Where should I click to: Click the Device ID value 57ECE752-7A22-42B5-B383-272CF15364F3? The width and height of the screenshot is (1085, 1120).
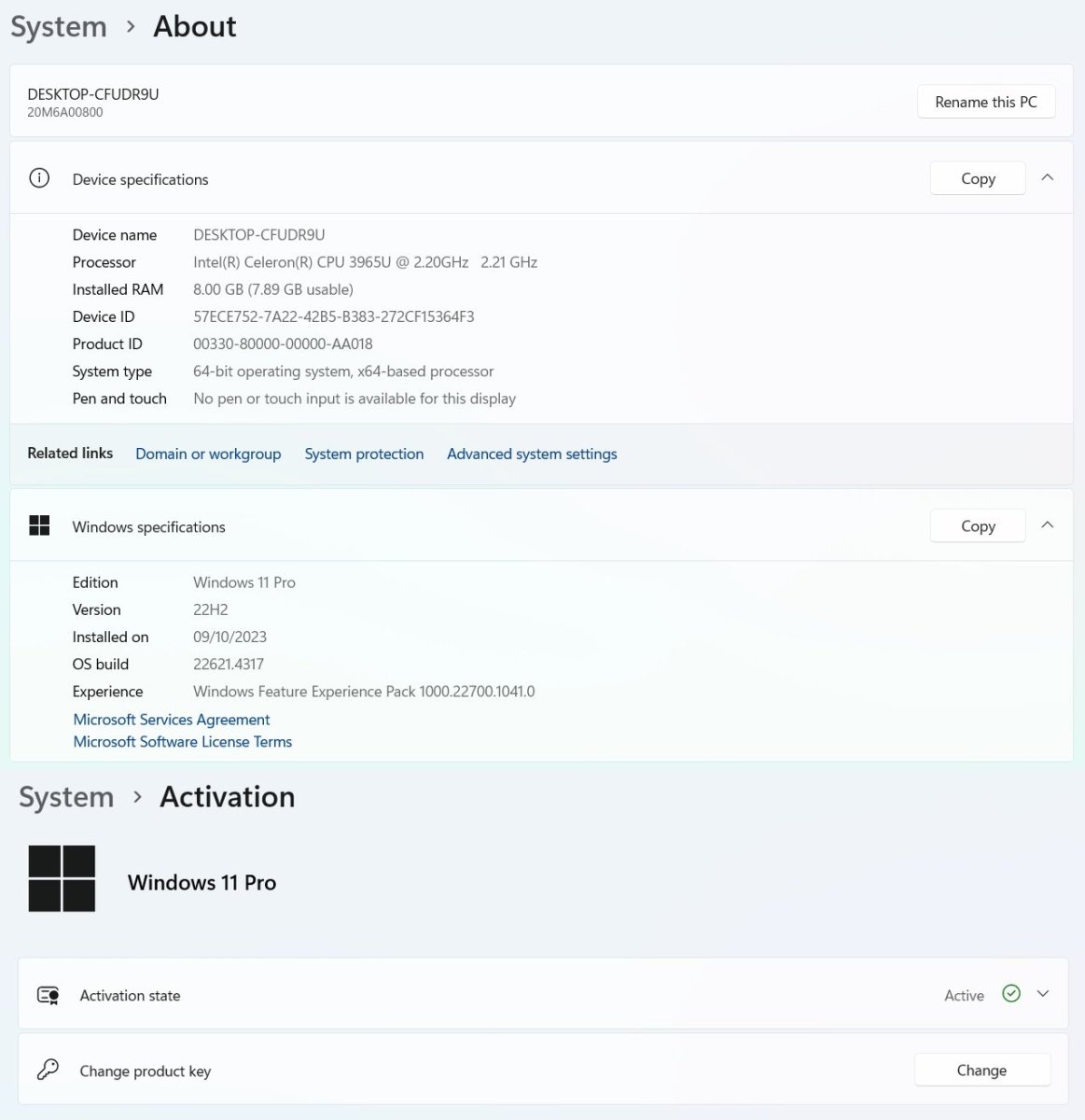(x=334, y=316)
